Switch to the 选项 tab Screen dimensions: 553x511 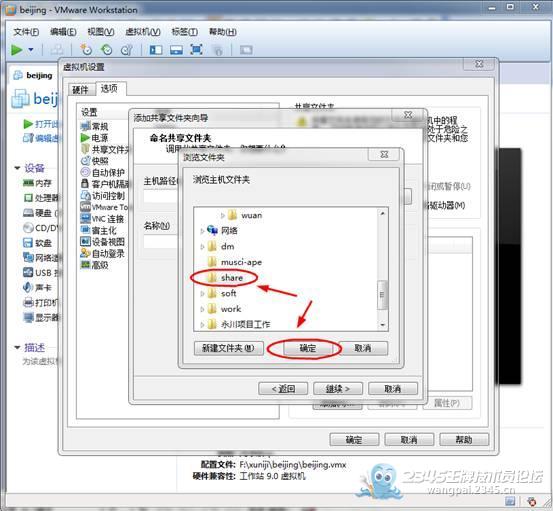coord(110,88)
